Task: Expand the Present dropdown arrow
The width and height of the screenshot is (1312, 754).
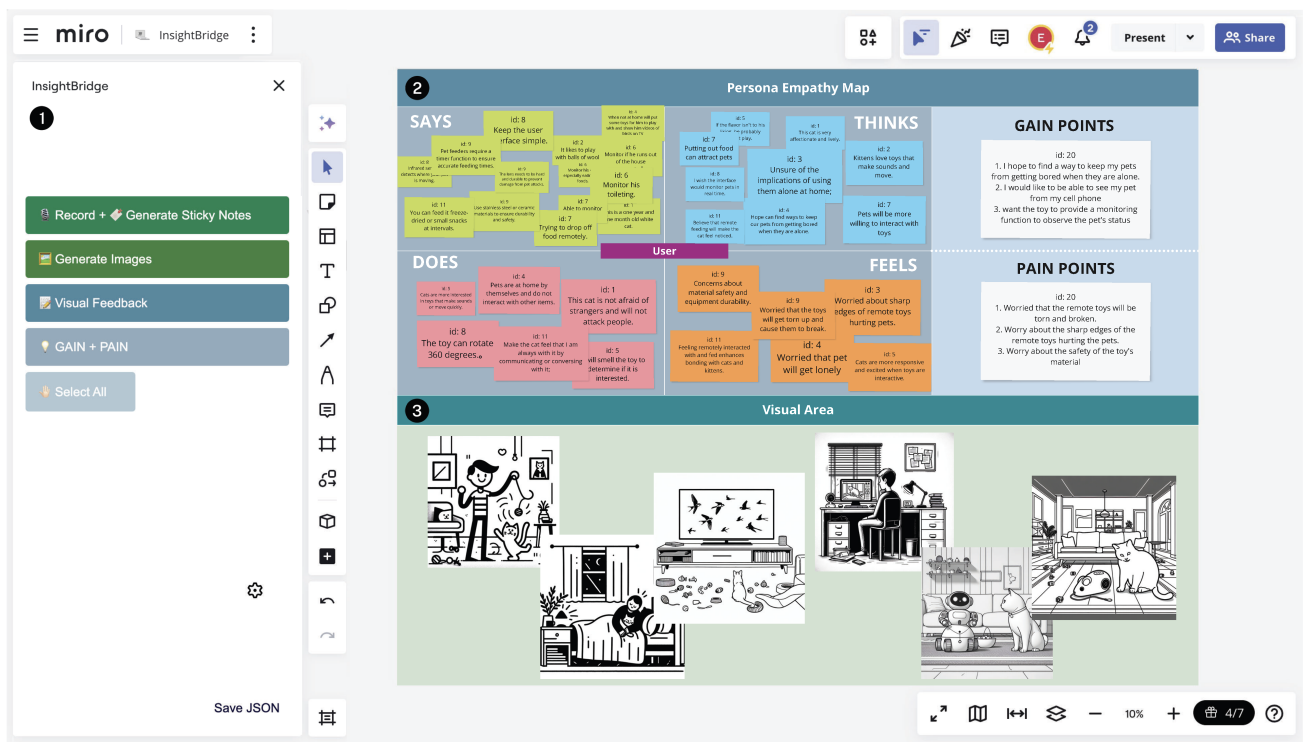Action: pyautogui.click(x=1190, y=38)
